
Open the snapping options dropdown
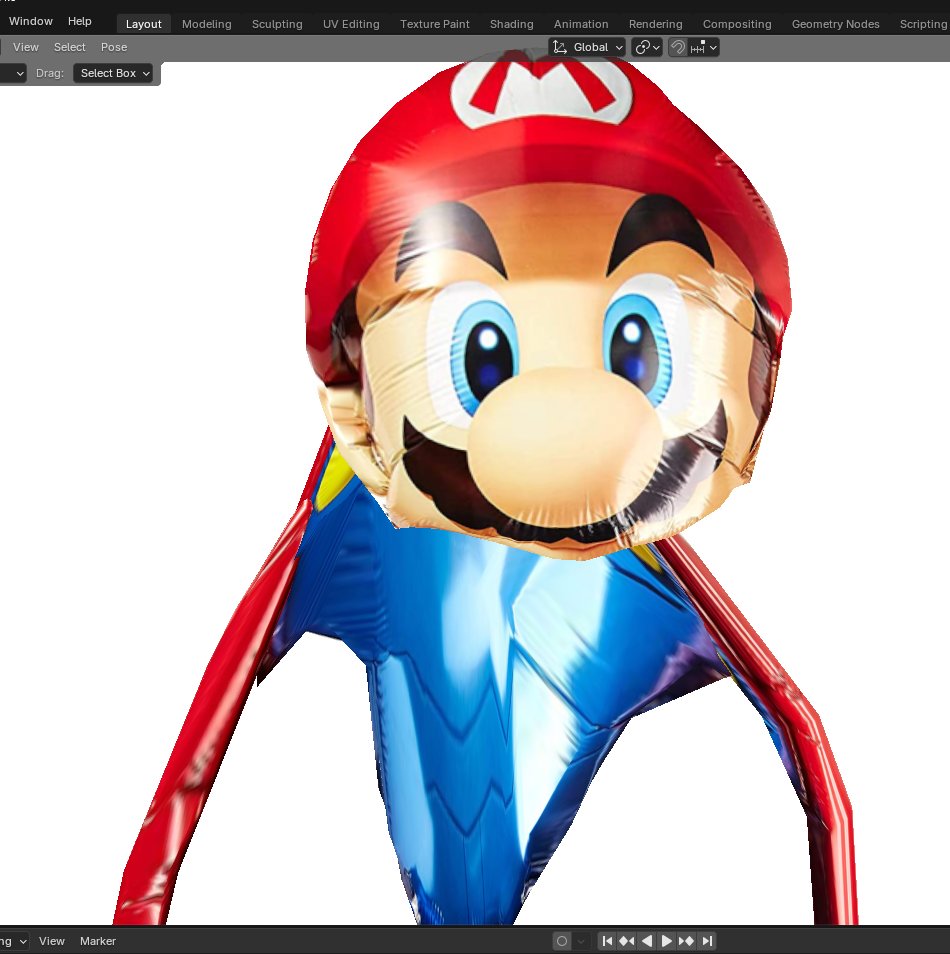704,47
